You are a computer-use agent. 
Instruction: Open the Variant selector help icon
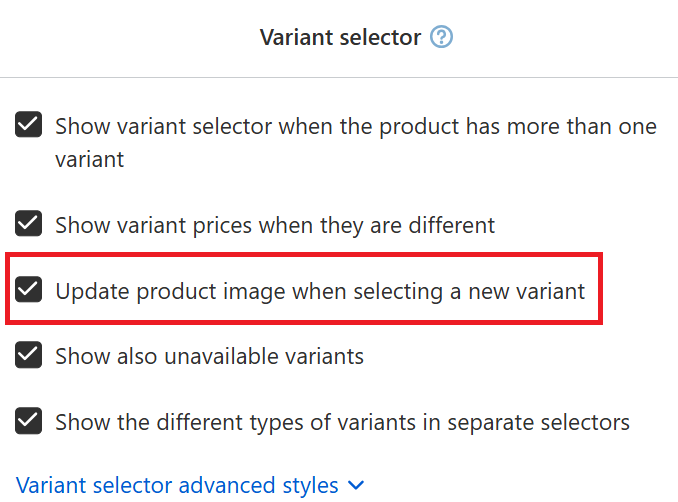point(441,37)
